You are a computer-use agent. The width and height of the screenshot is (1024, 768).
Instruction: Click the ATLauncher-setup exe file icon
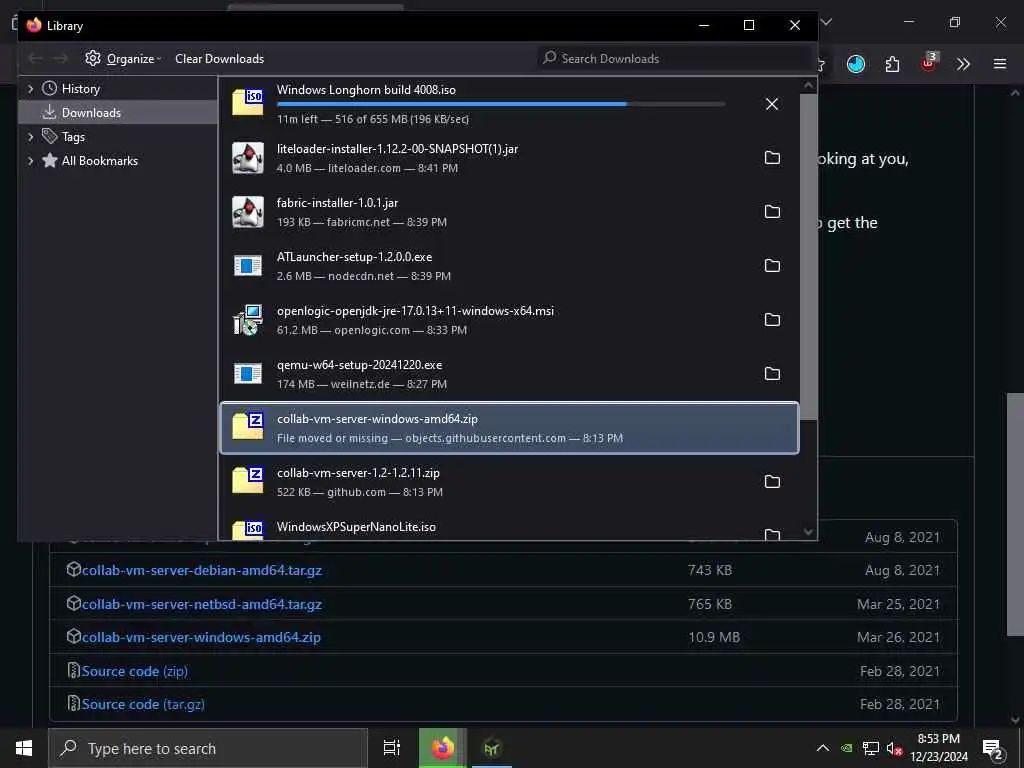pyautogui.click(x=248, y=266)
